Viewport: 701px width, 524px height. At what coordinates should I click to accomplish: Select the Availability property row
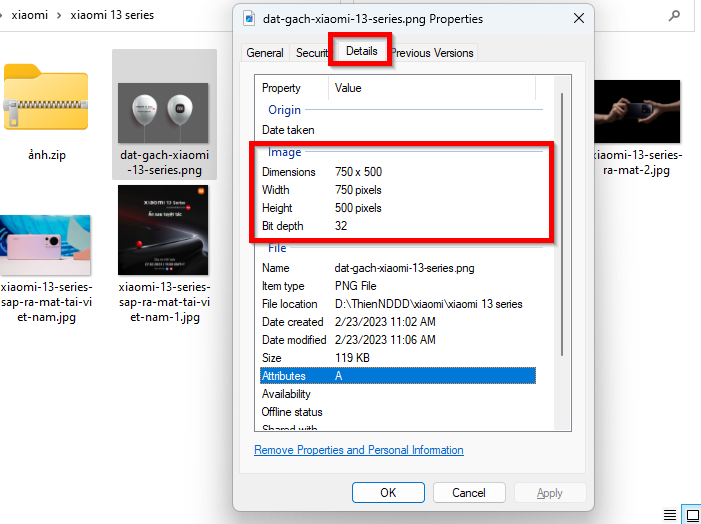point(398,394)
